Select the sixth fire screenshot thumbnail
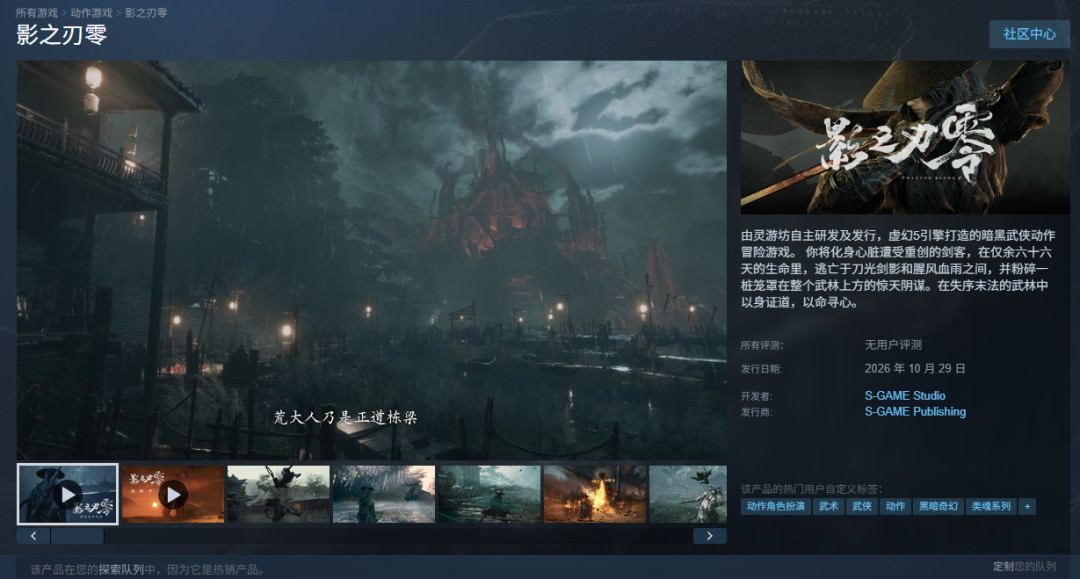 (594, 494)
